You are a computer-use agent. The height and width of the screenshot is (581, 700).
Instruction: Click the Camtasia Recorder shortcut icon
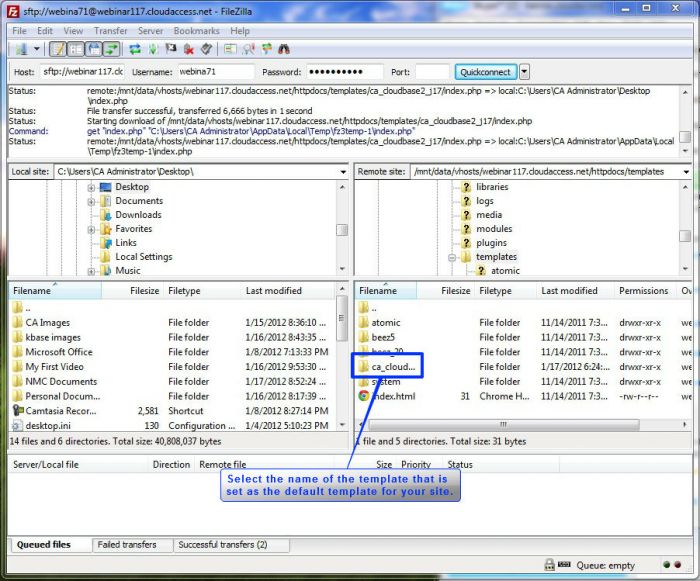[18, 410]
